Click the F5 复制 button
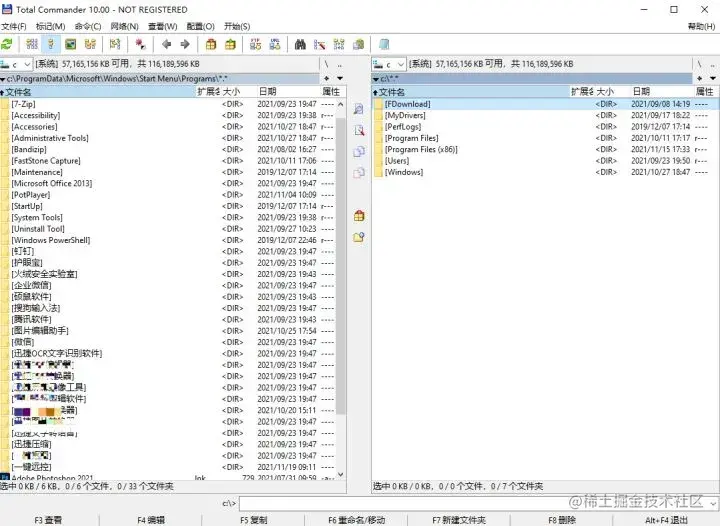The image size is (720, 526). (x=253, y=520)
